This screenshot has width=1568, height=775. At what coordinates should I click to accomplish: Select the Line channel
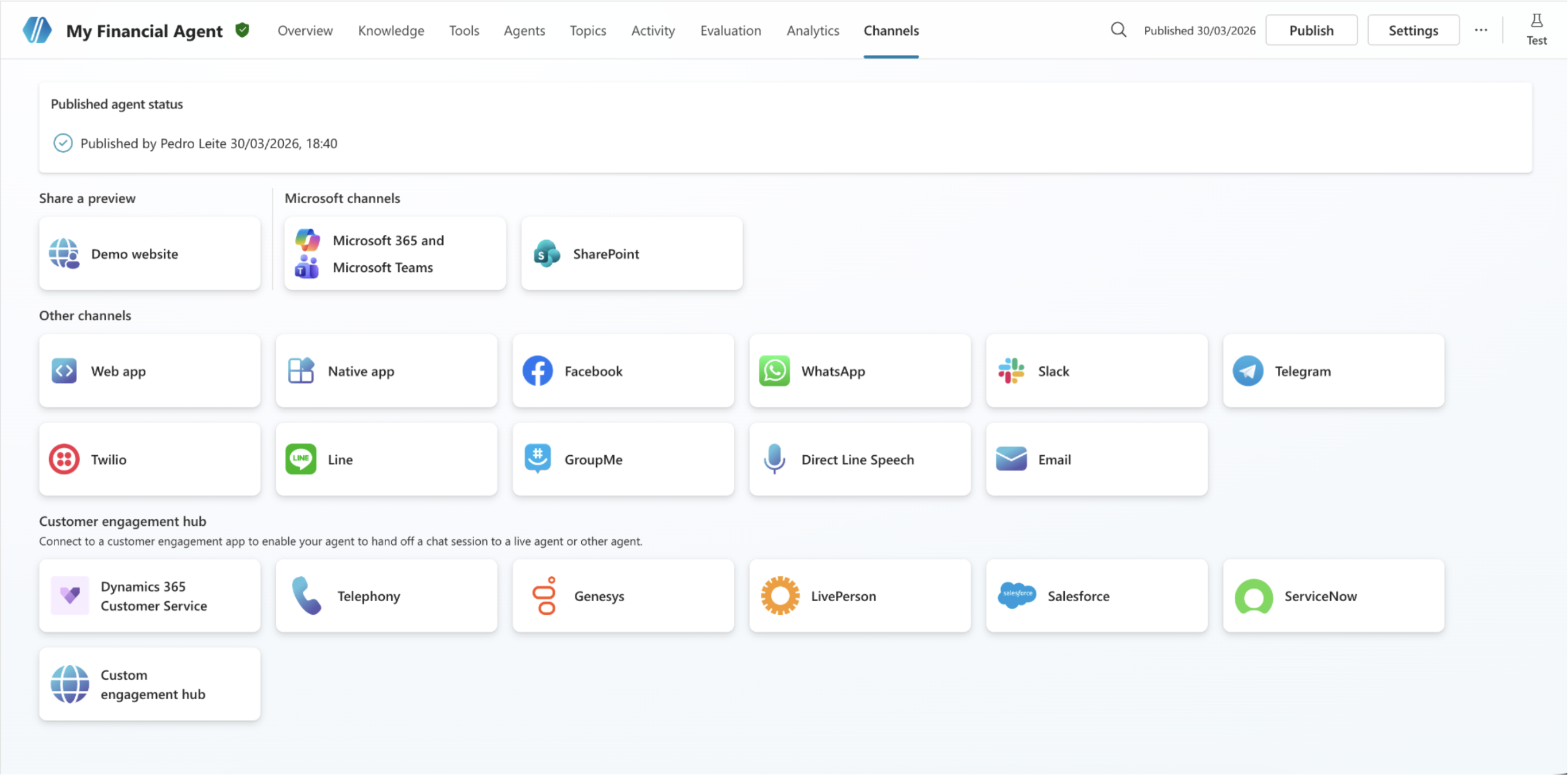tap(387, 459)
